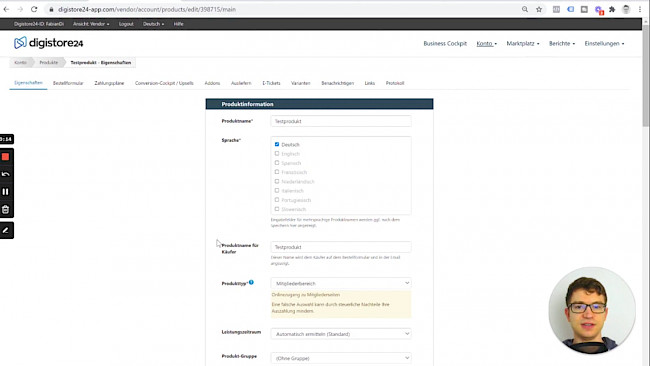Screen dimensions: 650x366
Task: Click the browser forward arrow
Action: click(x=20, y=9)
